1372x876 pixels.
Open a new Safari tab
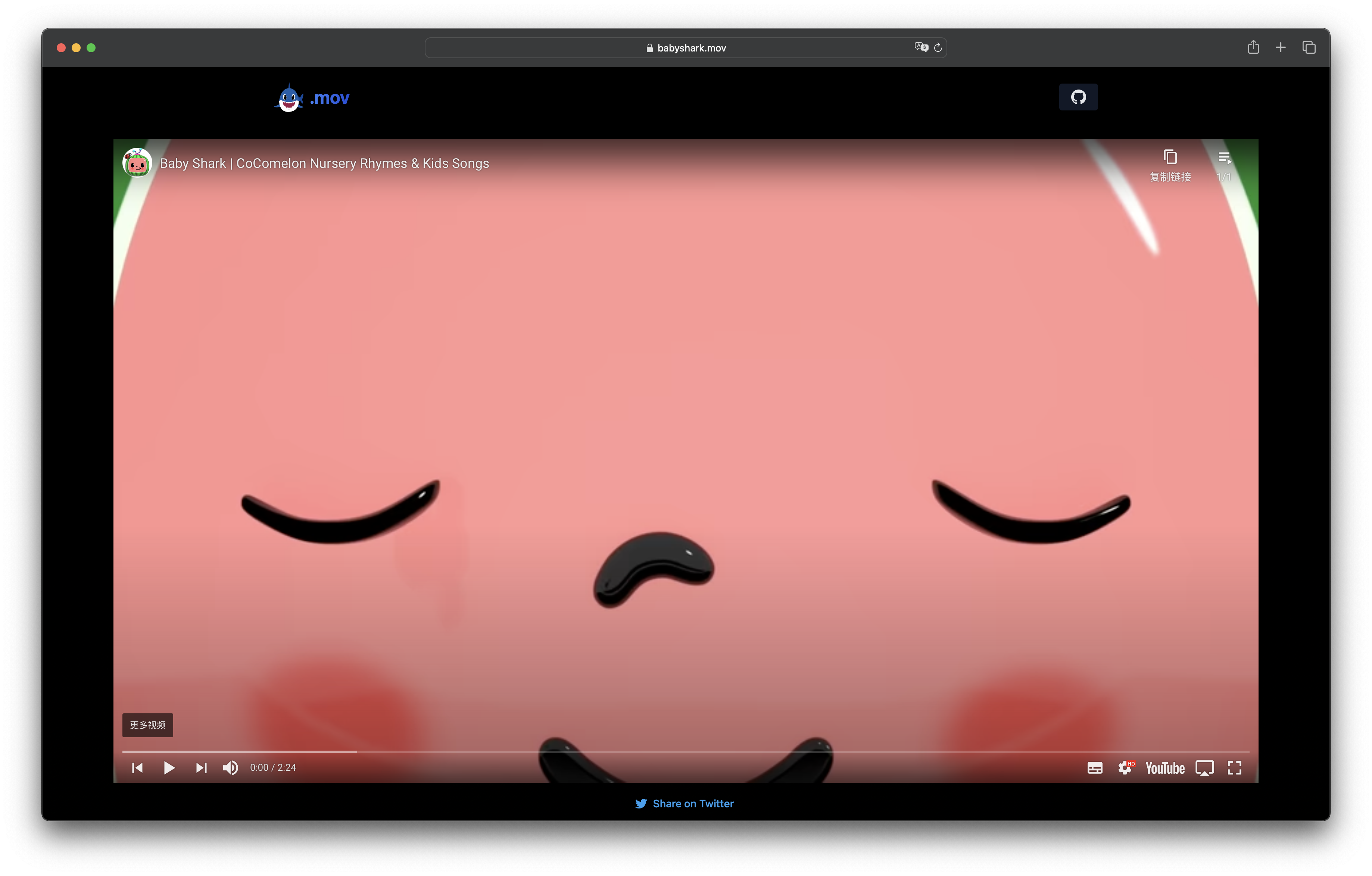(1281, 48)
